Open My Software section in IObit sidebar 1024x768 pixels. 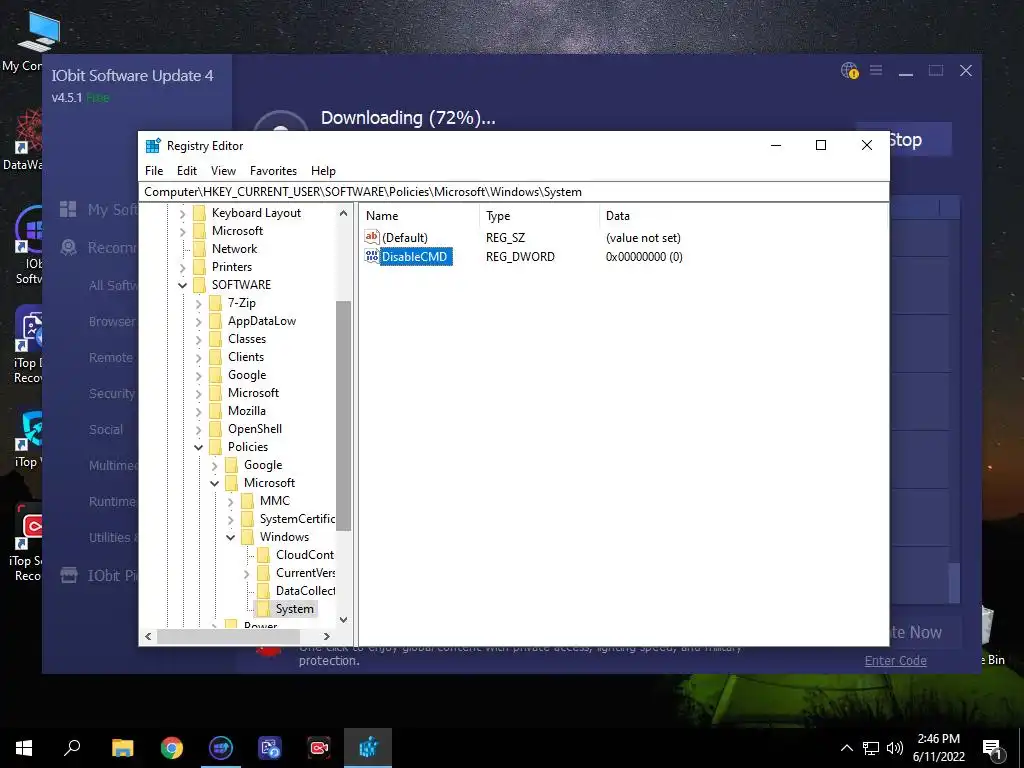pyautogui.click(x=99, y=209)
